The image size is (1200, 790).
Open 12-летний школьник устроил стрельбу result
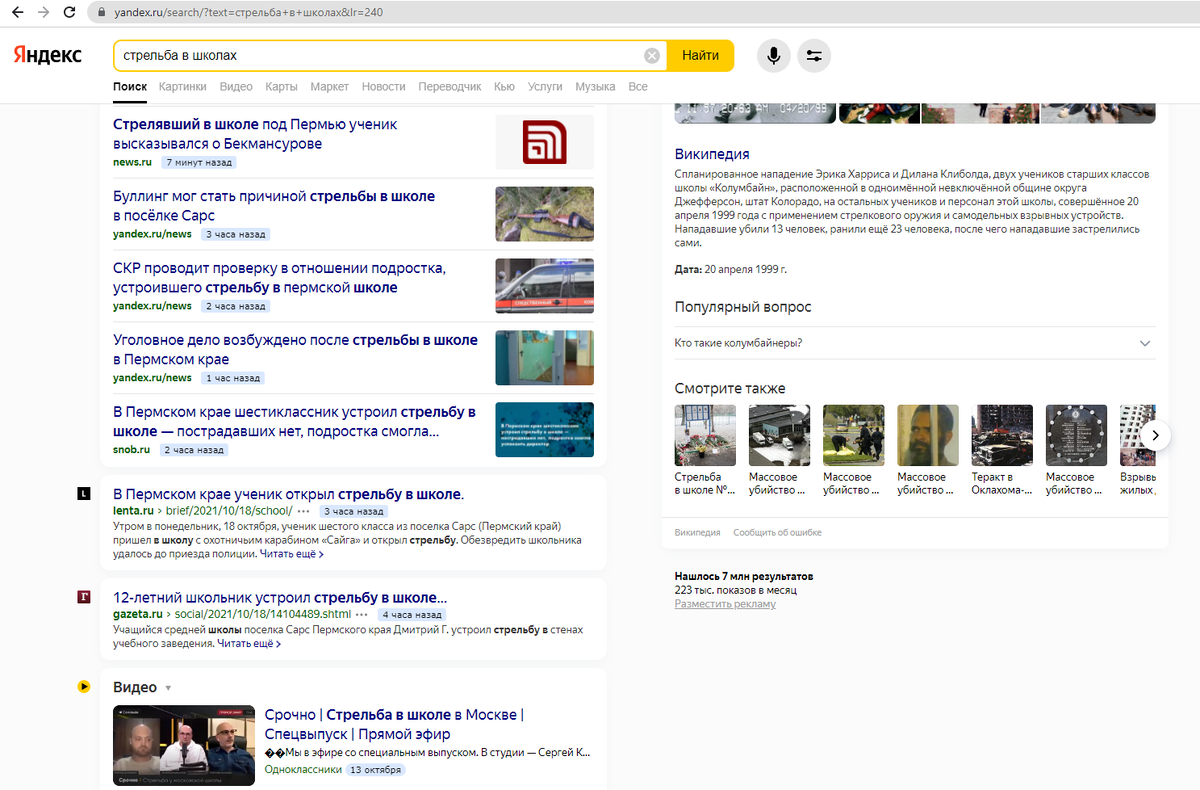pos(280,597)
